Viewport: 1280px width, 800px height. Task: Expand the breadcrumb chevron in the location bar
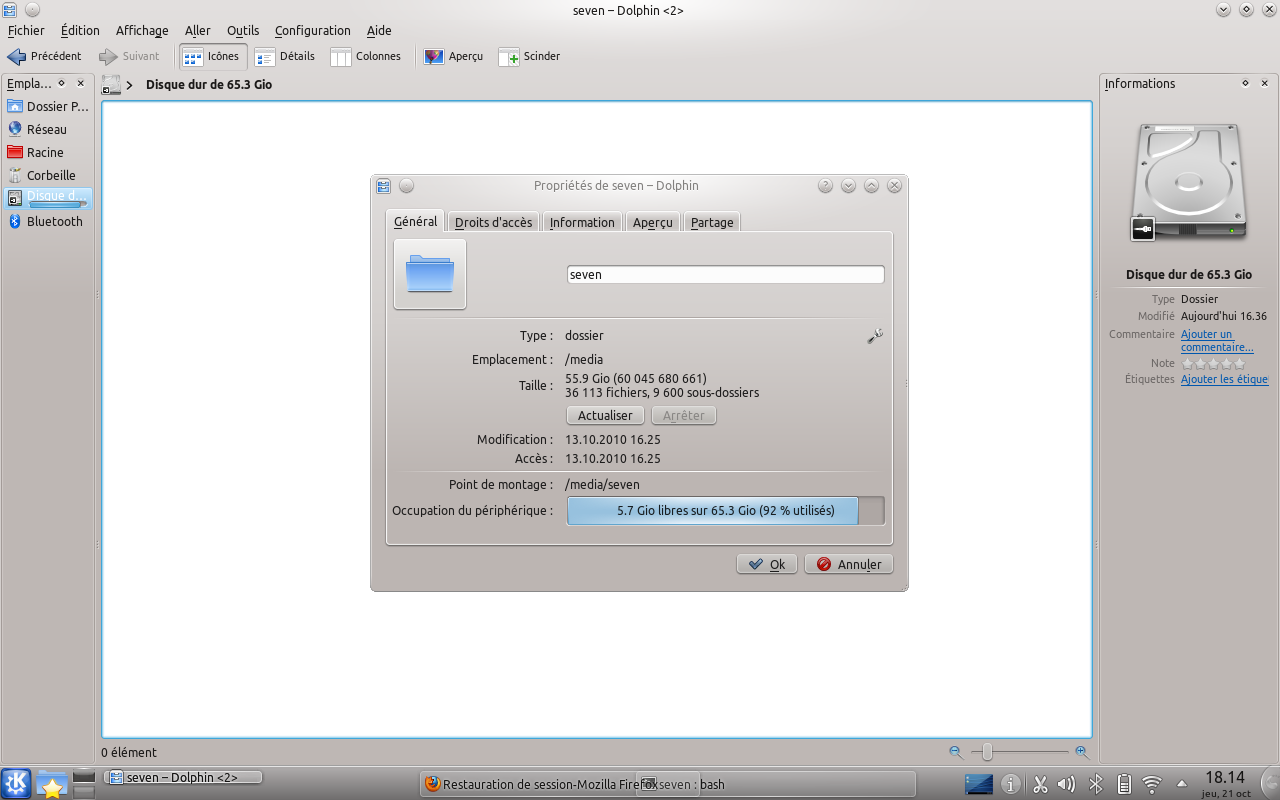point(131,85)
